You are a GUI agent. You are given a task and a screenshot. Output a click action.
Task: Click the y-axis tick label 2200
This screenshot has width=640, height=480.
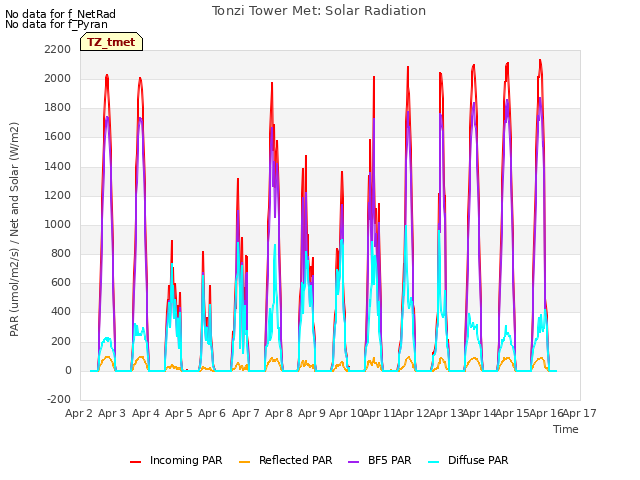pos(58,49)
